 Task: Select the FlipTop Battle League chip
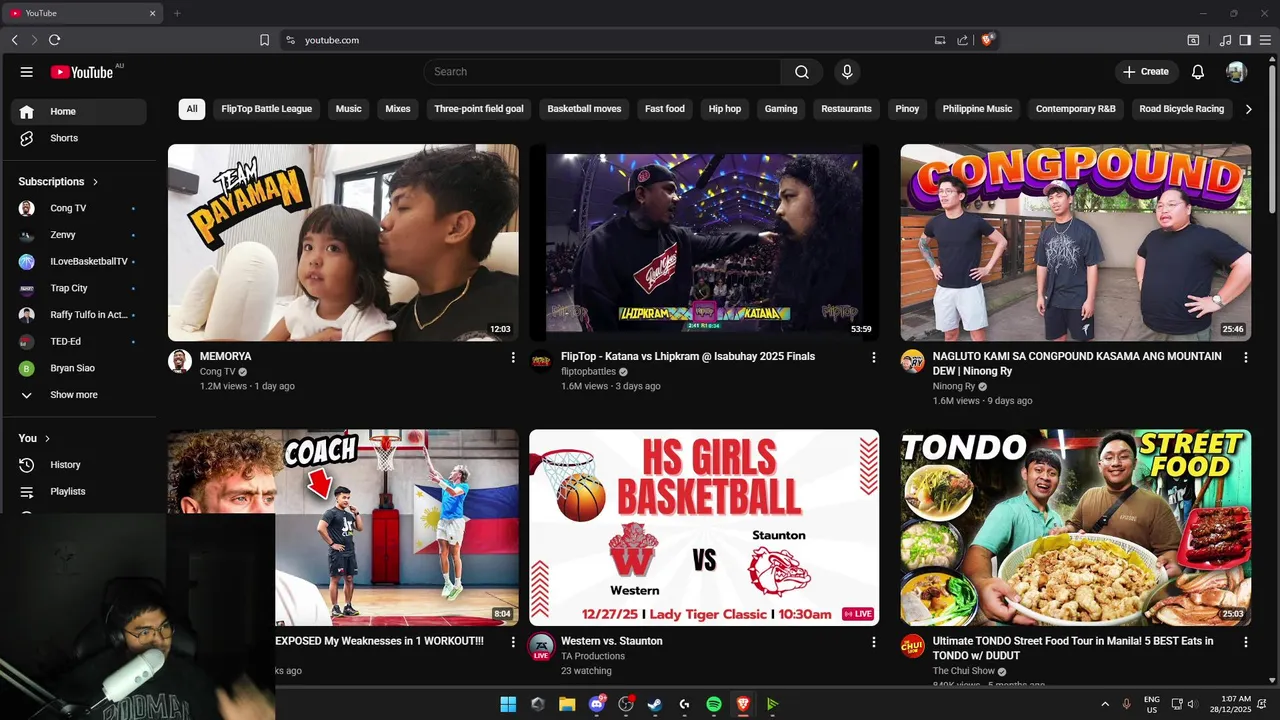[267, 109]
